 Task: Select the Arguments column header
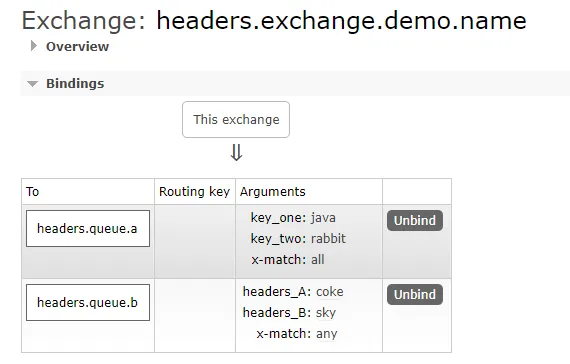[273, 192]
